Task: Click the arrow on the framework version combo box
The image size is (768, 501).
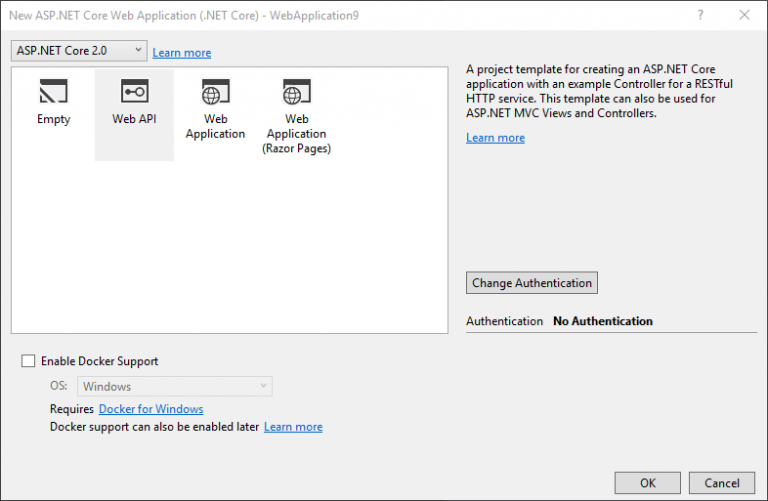Action: click(138, 51)
